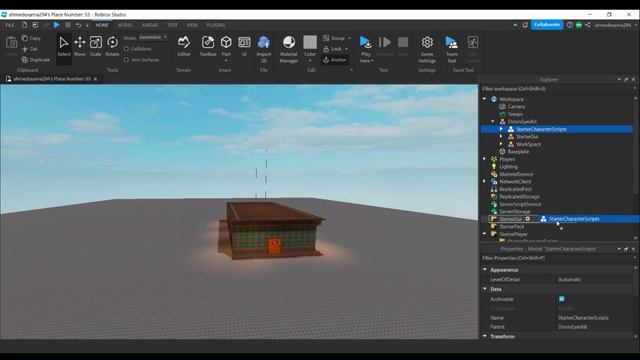The image size is (640, 360).
Task: Switch to the AVATAR ribbon tab
Action: pyautogui.click(x=149, y=25)
